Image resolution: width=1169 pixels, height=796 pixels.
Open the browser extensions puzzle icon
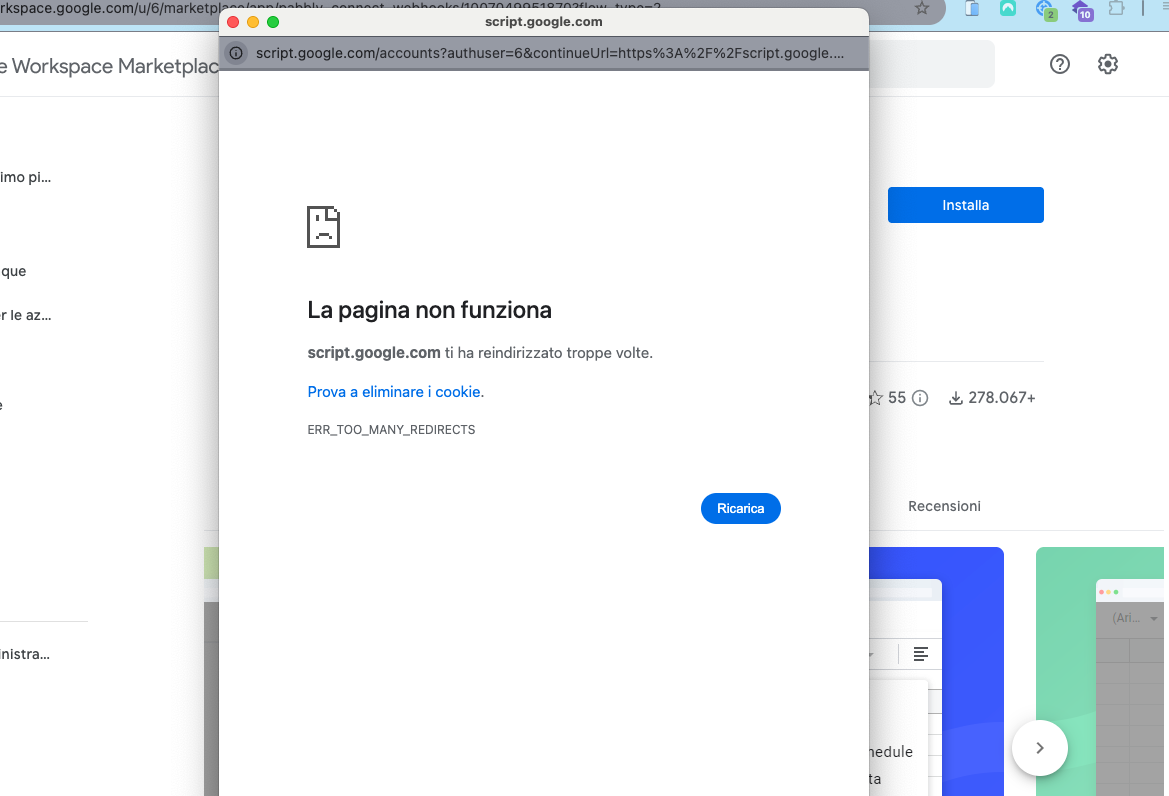coord(1116,8)
